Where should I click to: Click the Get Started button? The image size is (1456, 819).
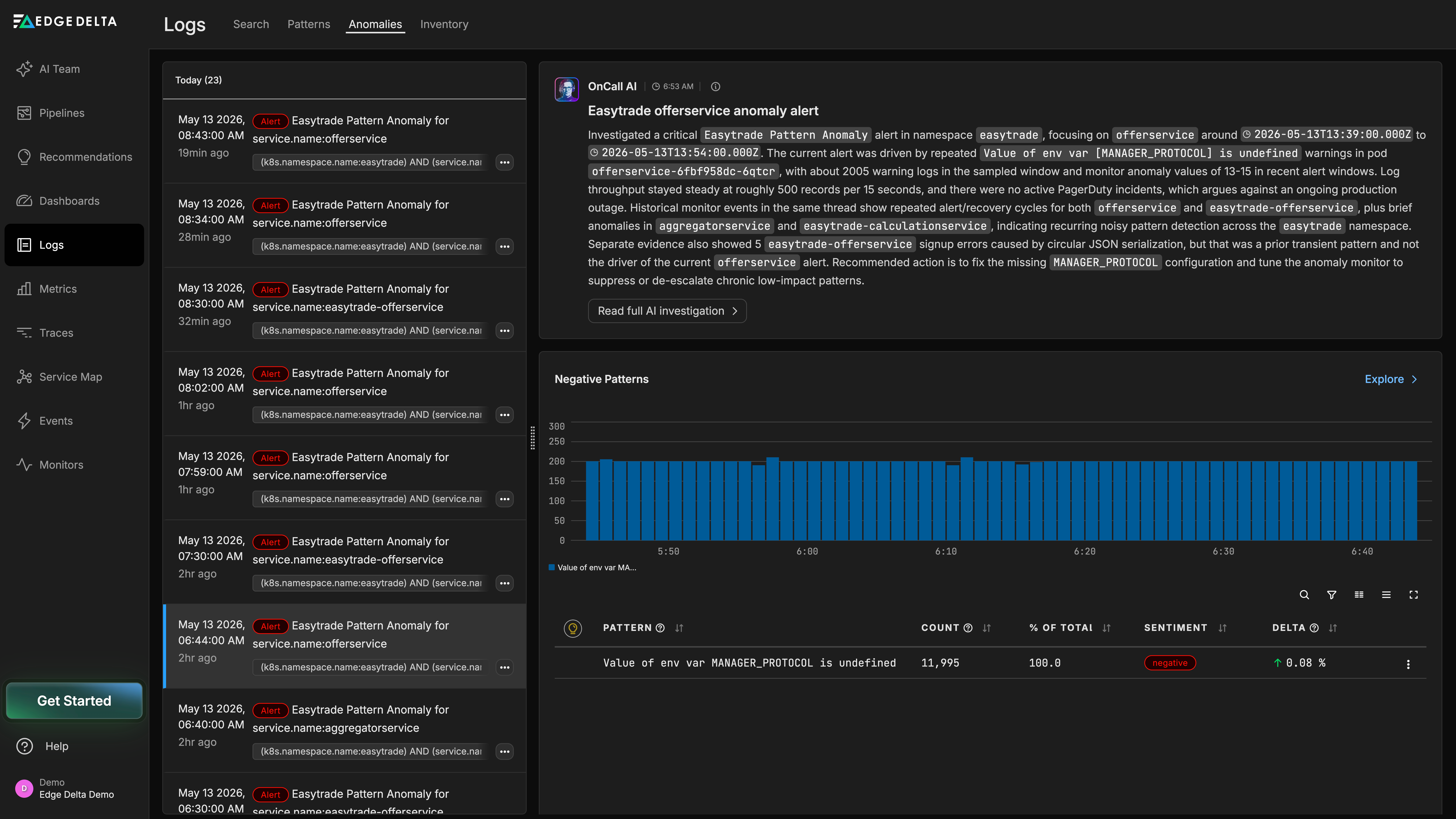click(x=74, y=701)
